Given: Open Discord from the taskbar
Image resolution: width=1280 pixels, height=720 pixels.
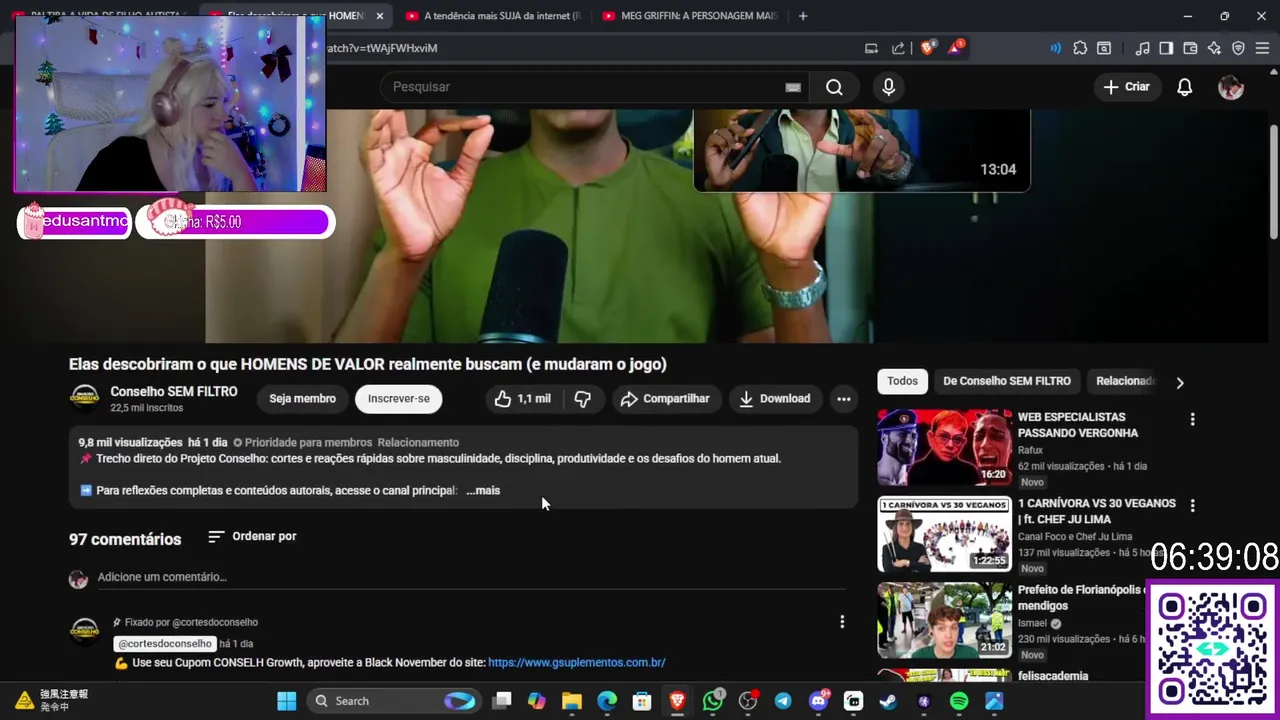Looking at the screenshot, I should point(818,701).
